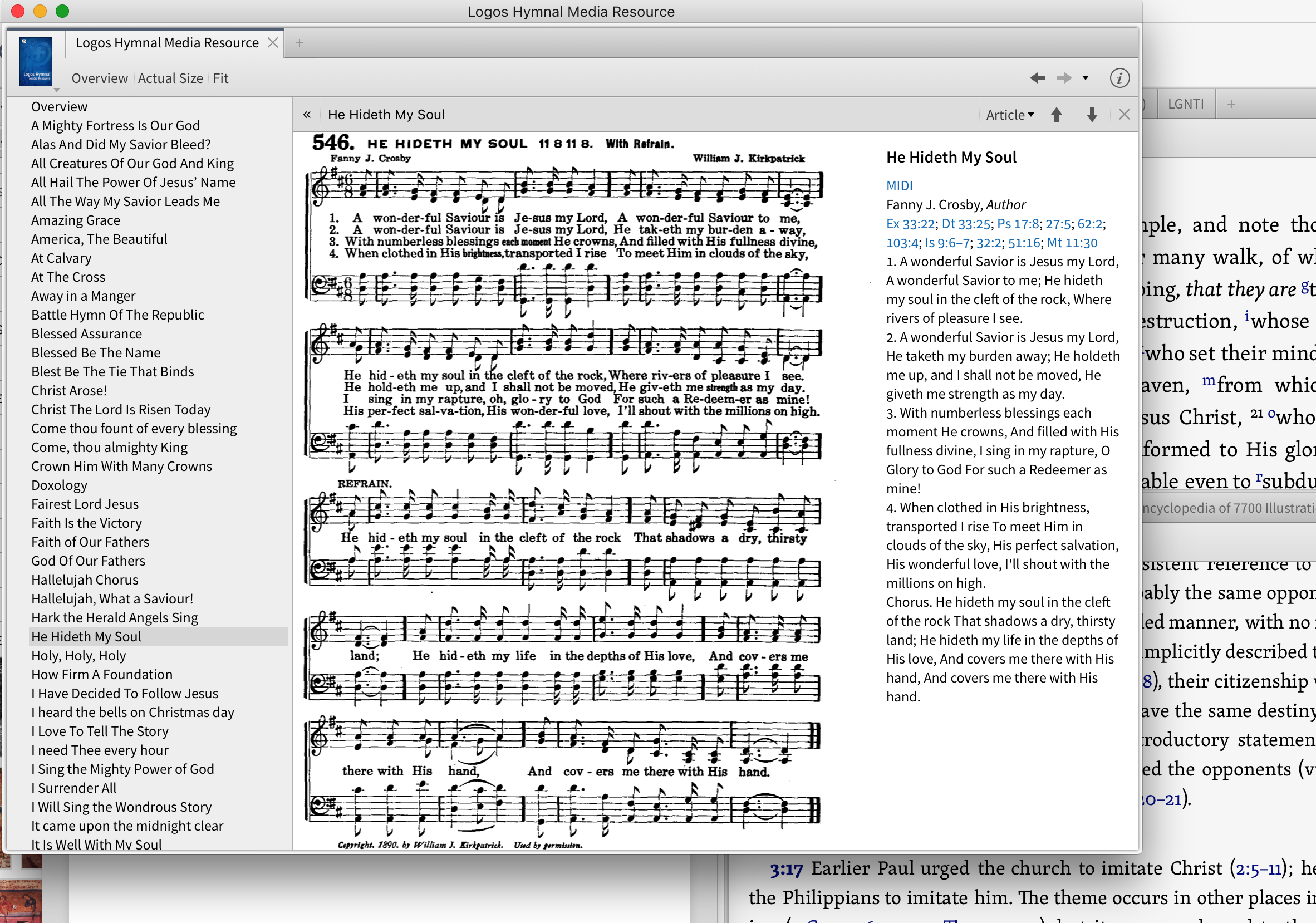Click the back navigation arrow
The width and height of the screenshot is (1316, 923).
[1037, 78]
